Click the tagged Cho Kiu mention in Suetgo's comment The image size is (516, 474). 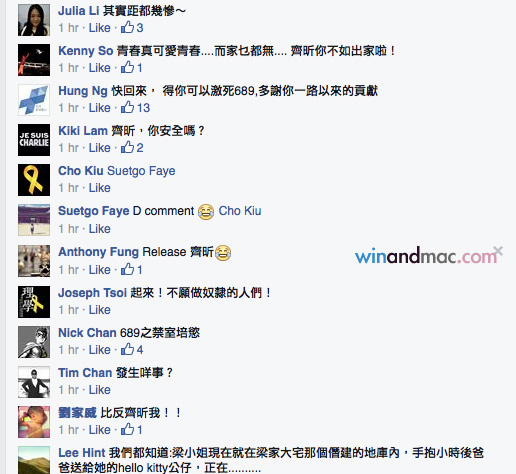[x=240, y=211]
